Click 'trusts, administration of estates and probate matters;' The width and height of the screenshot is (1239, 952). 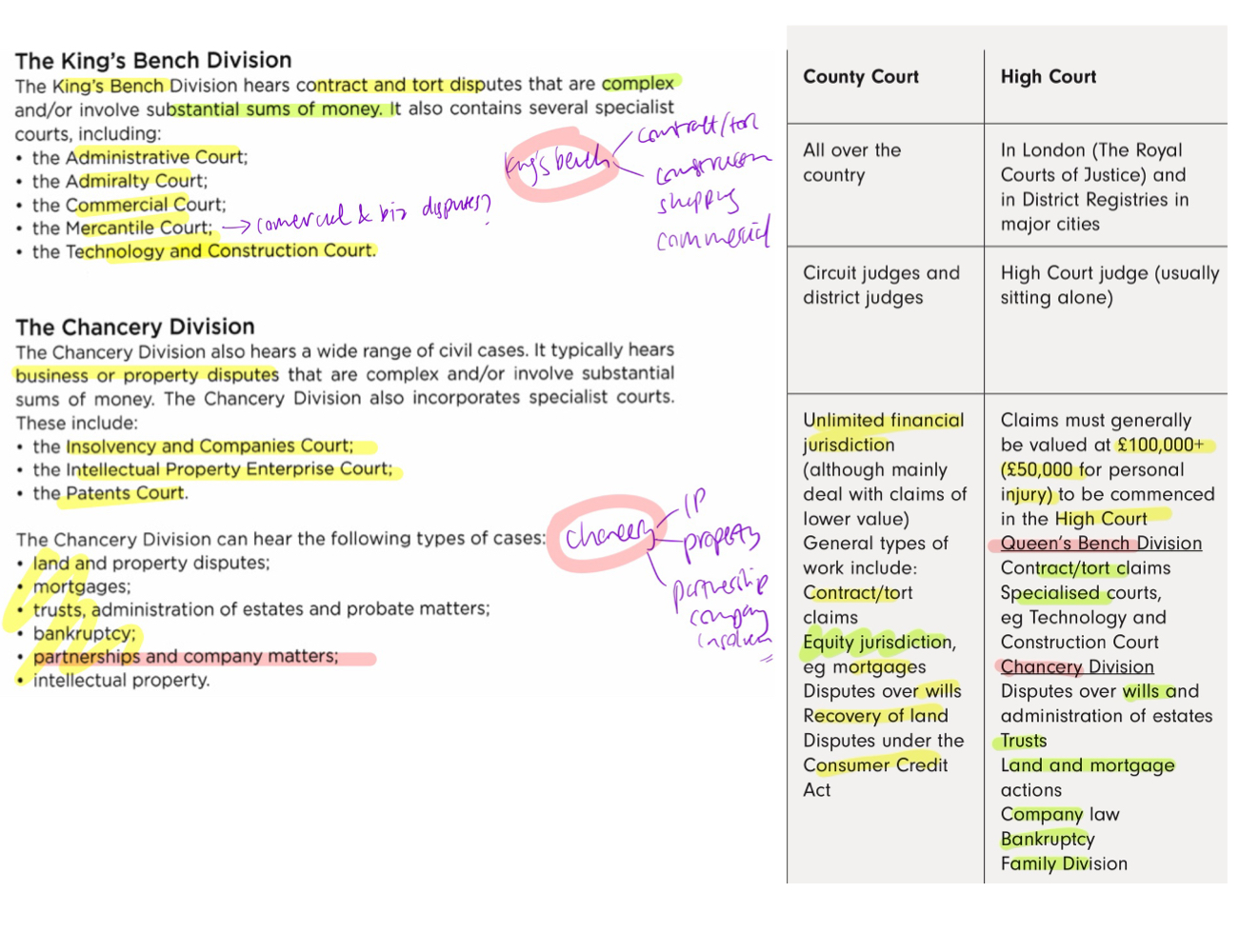[262, 609]
